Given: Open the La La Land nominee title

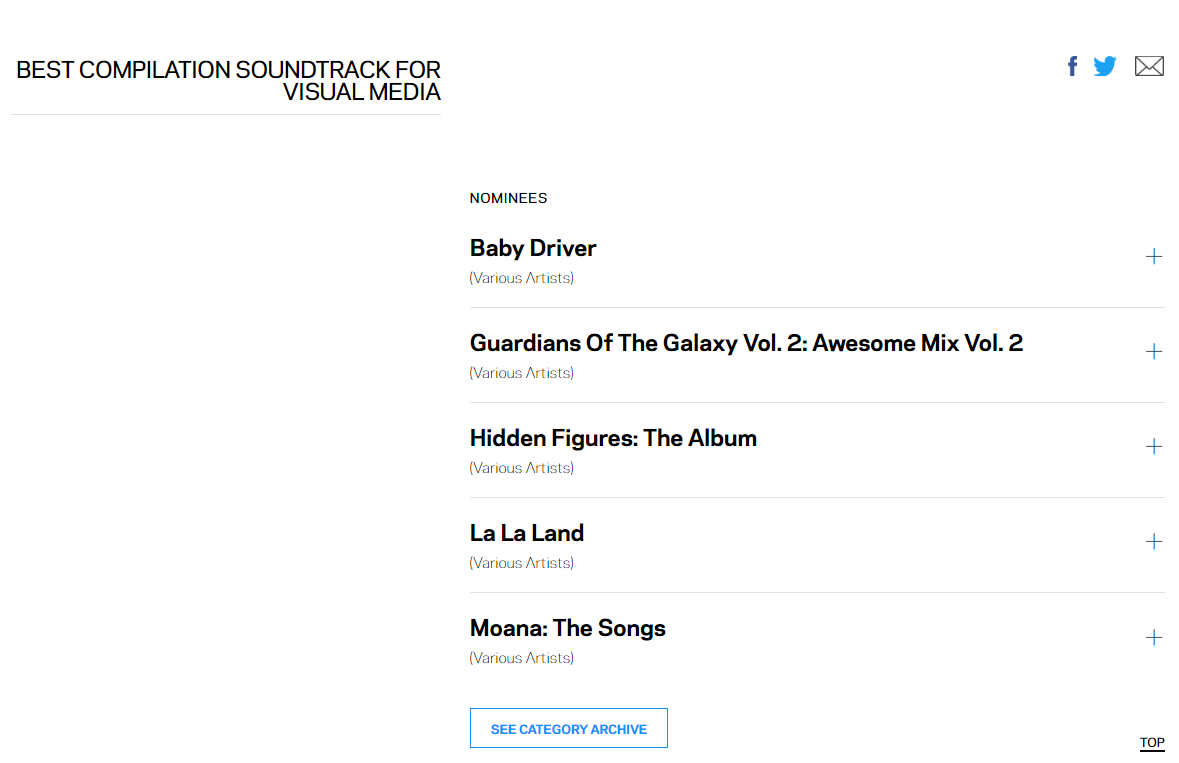Looking at the screenshot, I should pos(527,533).
